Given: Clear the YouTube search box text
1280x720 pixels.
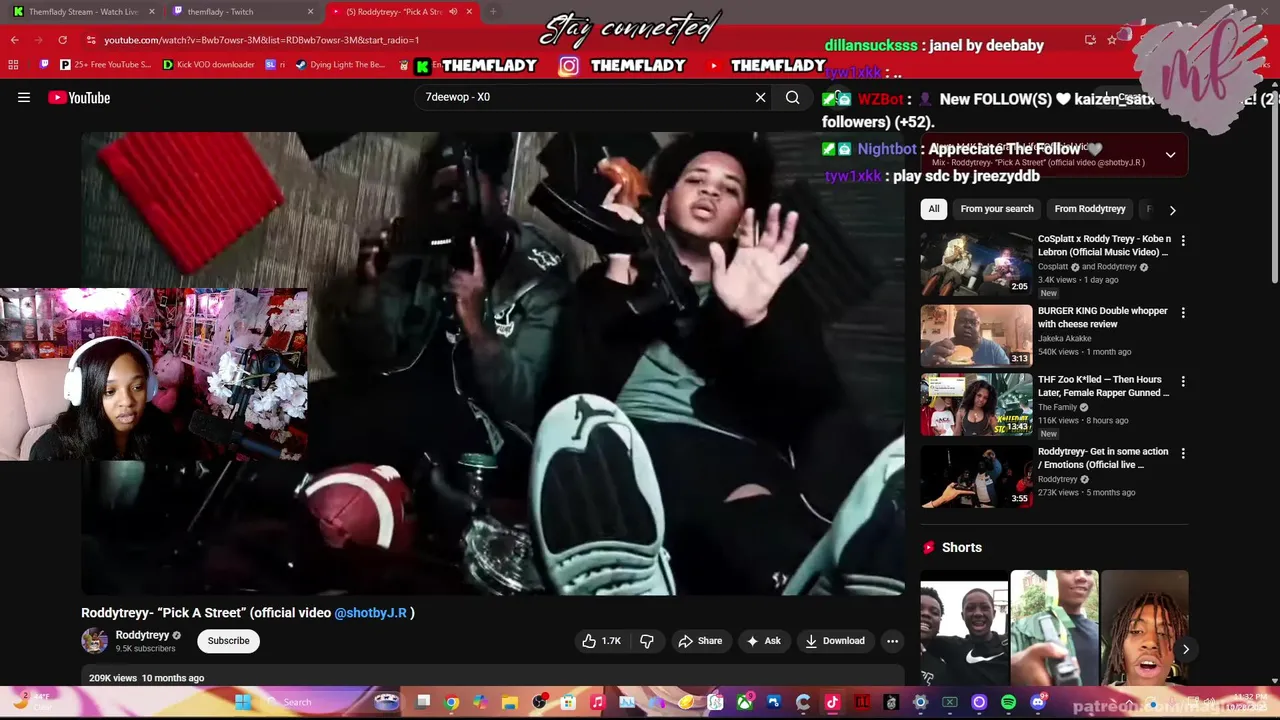Looking at the screenshot, I should (x=760, y=97).
